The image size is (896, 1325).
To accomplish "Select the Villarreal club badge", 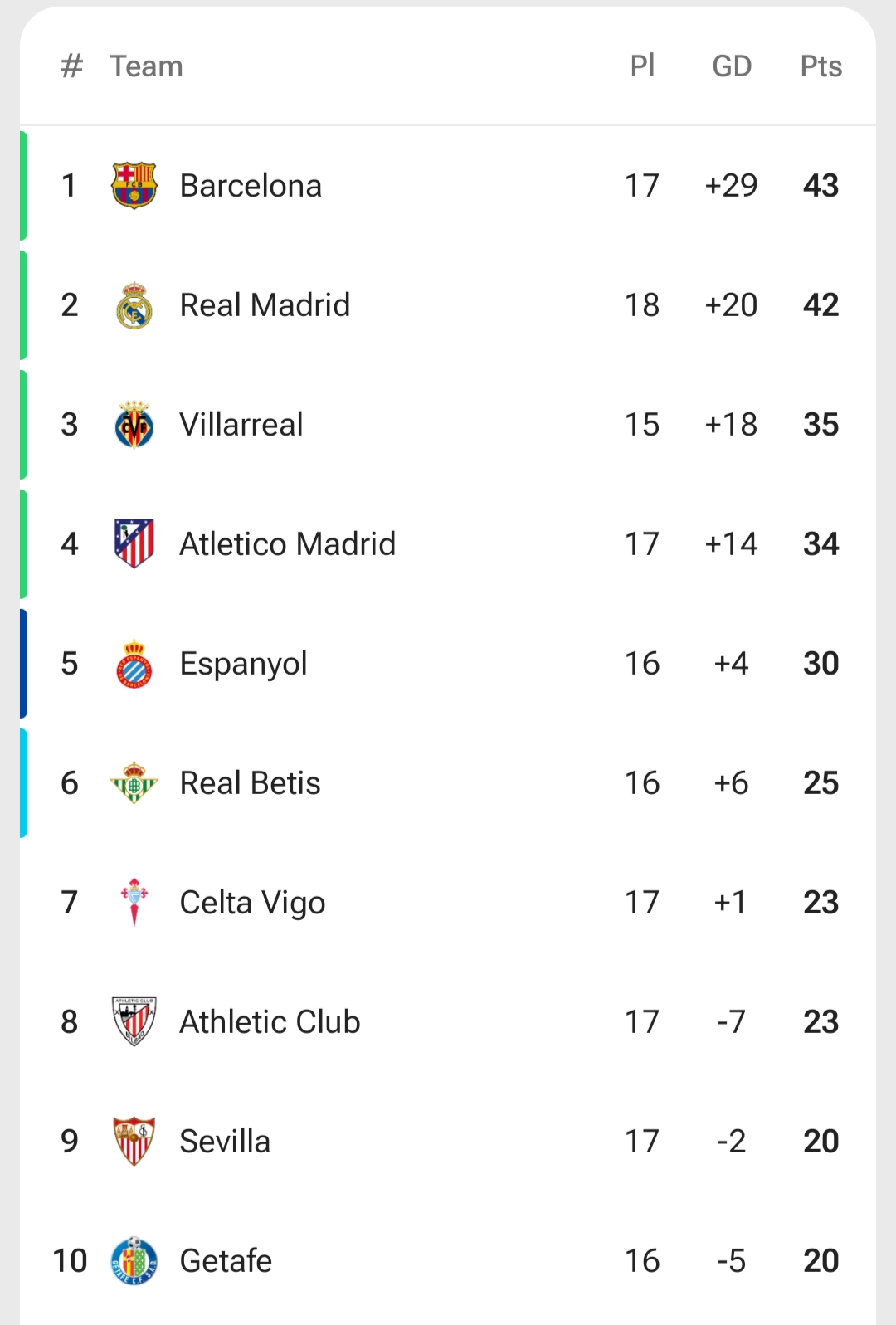I will [x=134, y=425].
